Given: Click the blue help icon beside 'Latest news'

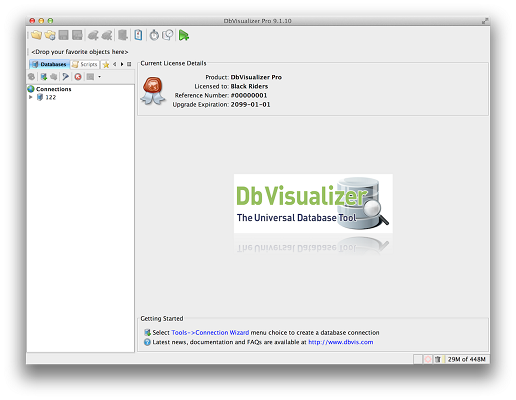Looking at the screenshot, I should coord(147,342).
